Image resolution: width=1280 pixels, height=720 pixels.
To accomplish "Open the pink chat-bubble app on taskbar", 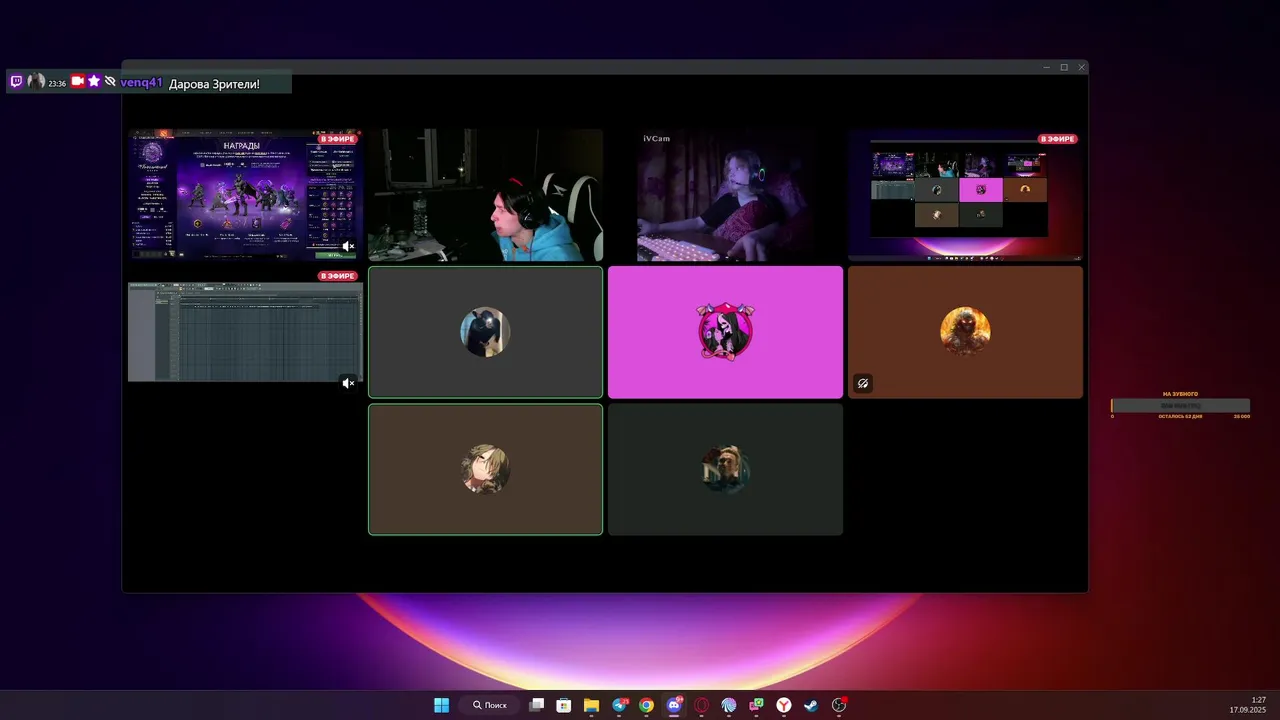I will tap(757, 705).
